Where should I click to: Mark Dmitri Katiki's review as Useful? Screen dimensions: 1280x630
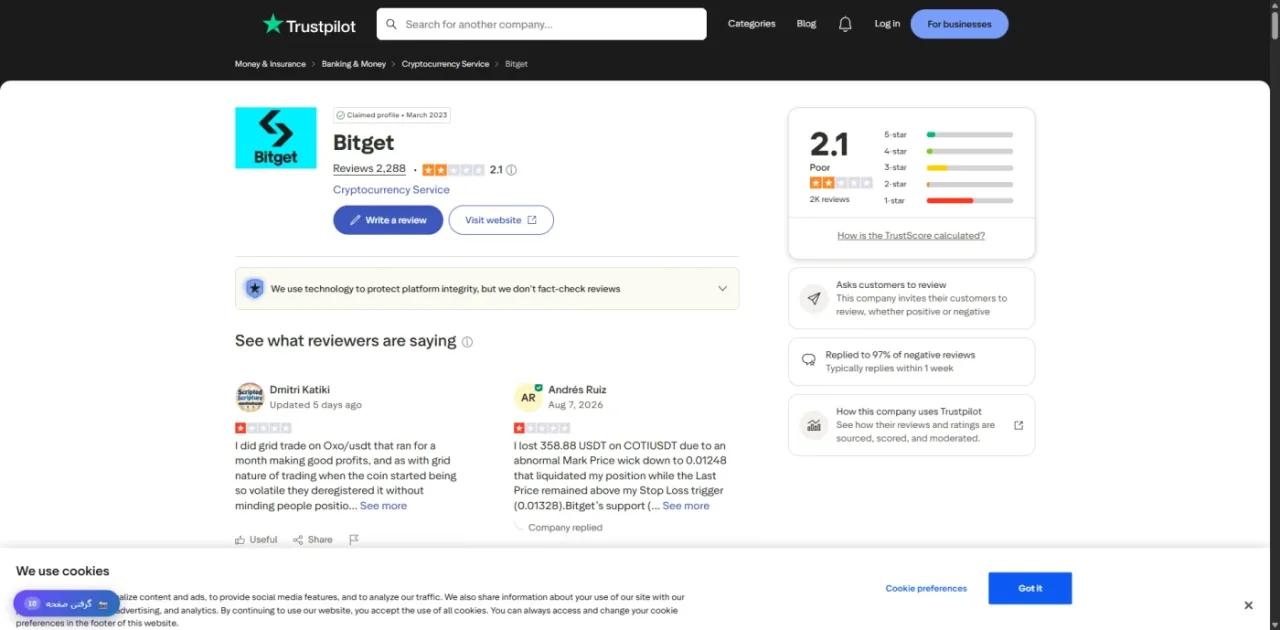256,540
